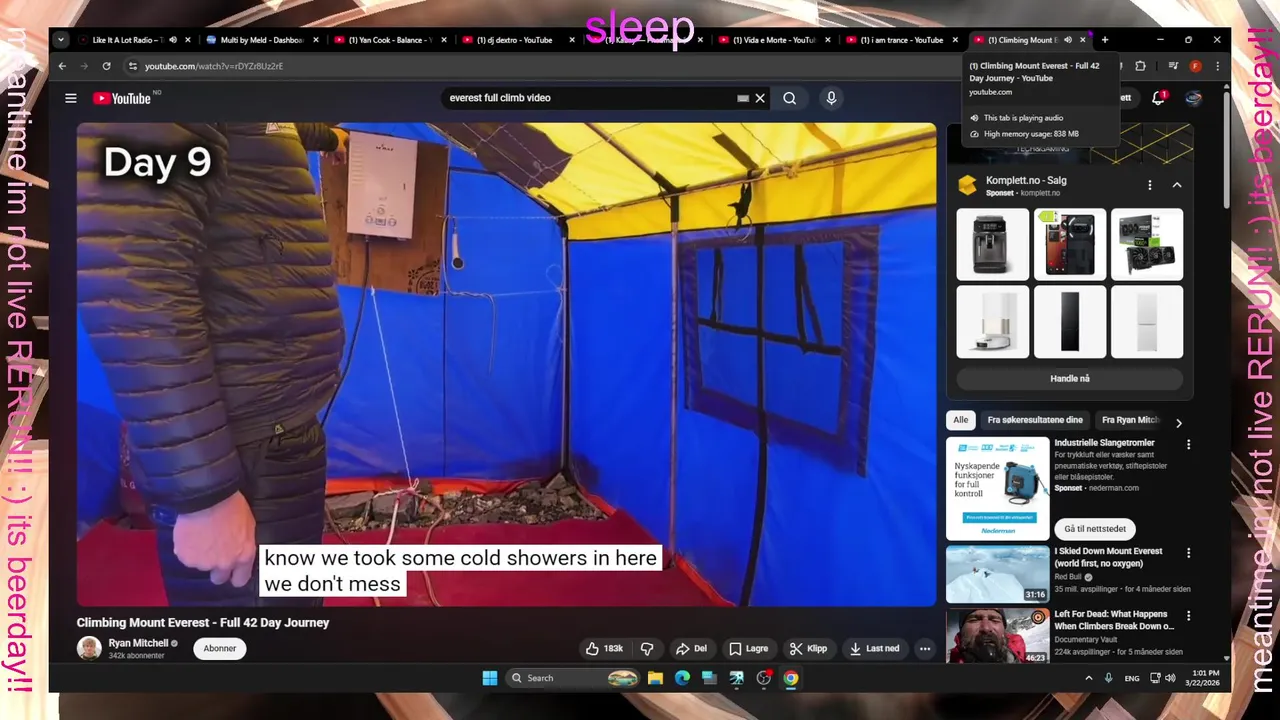Open the Ryan Mitchell channel name link

click(138, 643)
